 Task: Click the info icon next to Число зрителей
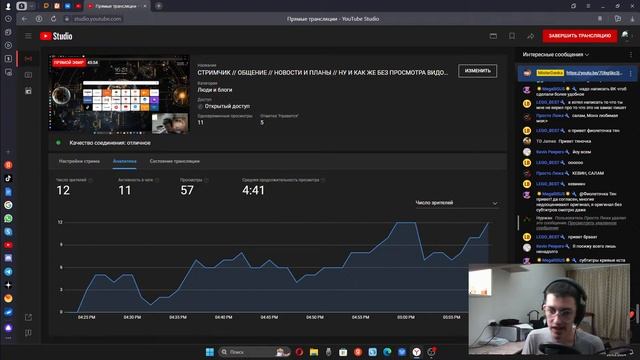(91, 180)
